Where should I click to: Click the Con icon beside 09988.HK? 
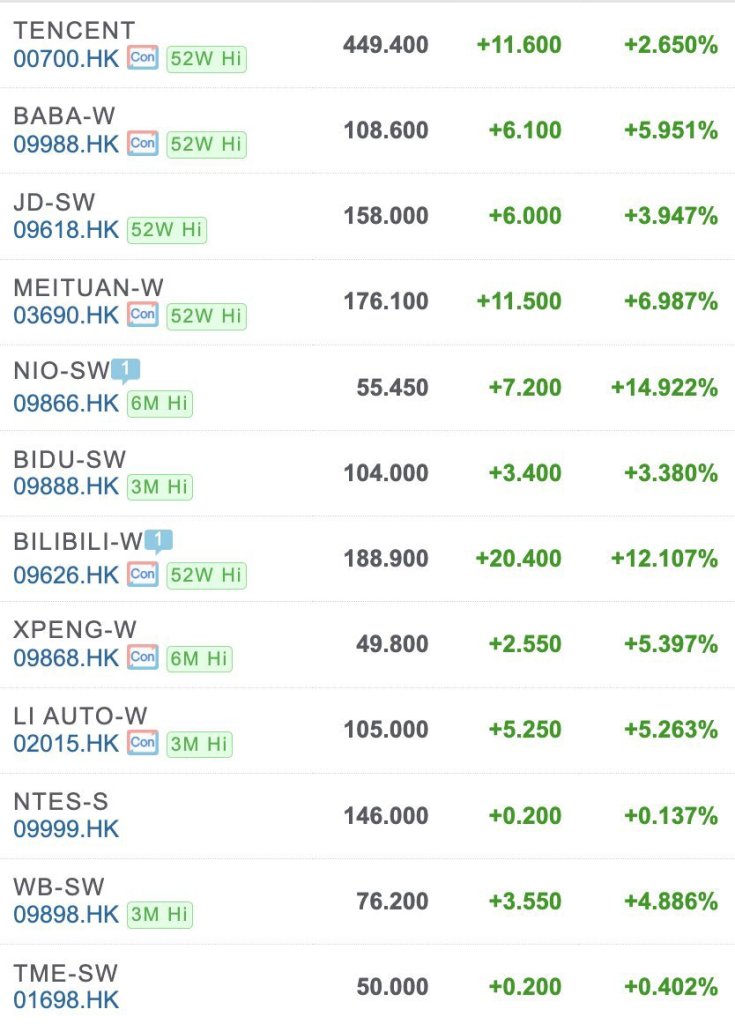coord(143,144)
